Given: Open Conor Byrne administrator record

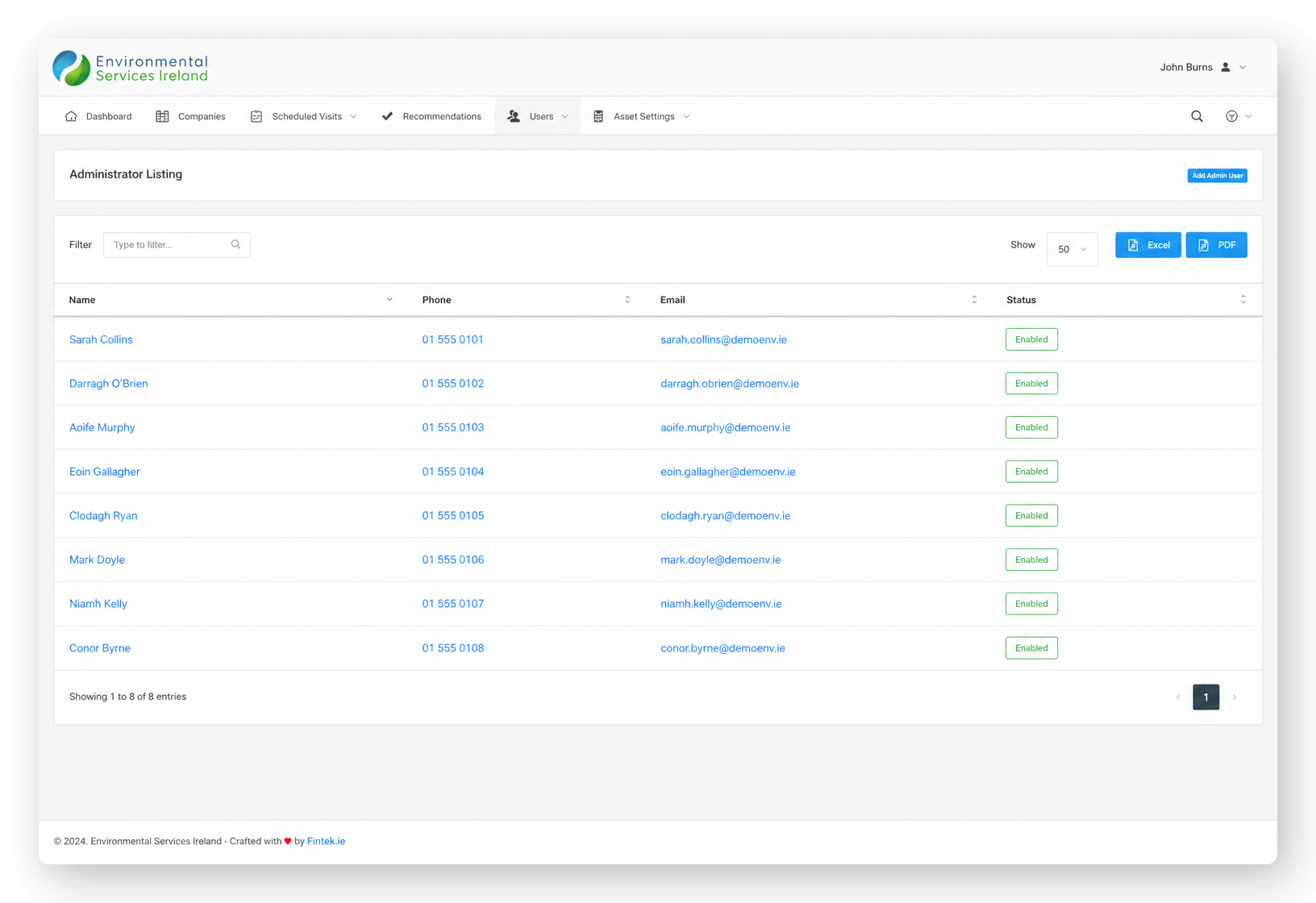Looking at the screenshot, I should [100, 648].
